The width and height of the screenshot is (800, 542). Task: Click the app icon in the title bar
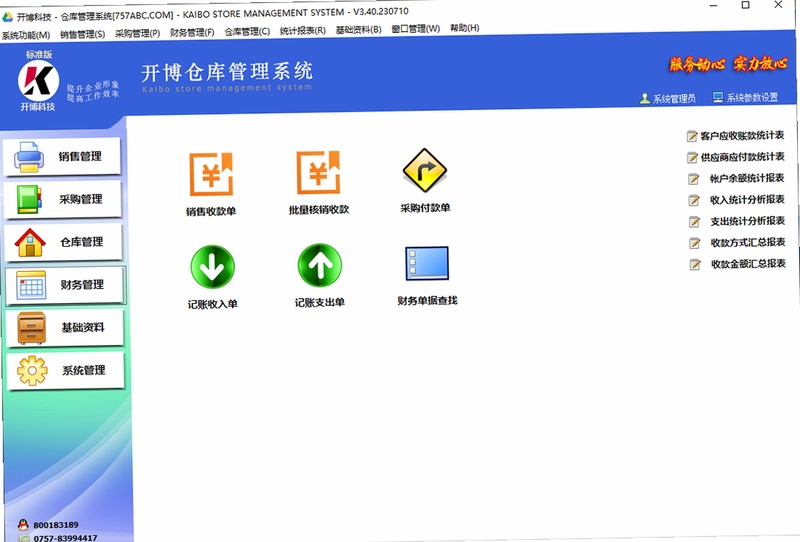pyautogui.click(x=7, y=17)
